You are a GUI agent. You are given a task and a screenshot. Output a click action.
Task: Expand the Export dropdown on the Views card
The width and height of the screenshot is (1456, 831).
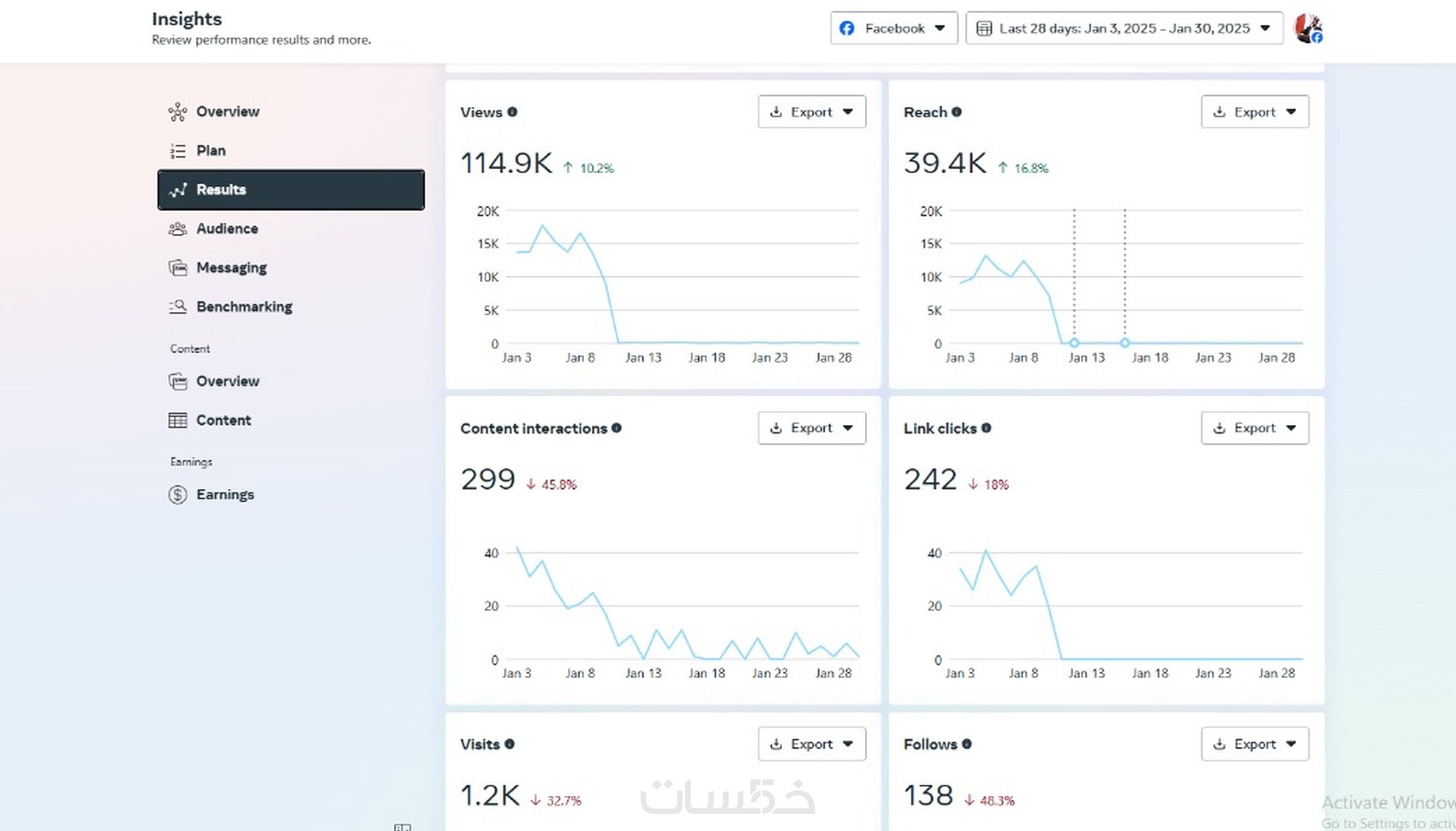812,112
